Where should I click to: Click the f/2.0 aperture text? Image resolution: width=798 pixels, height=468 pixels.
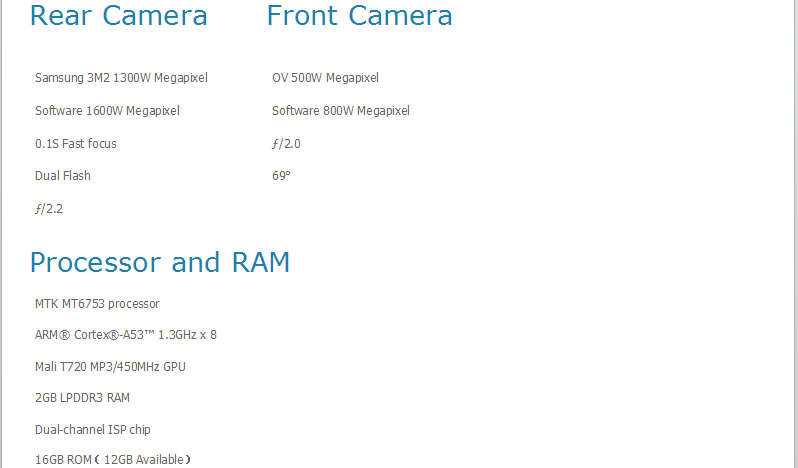pyautogui.click(x=286, y=144)
